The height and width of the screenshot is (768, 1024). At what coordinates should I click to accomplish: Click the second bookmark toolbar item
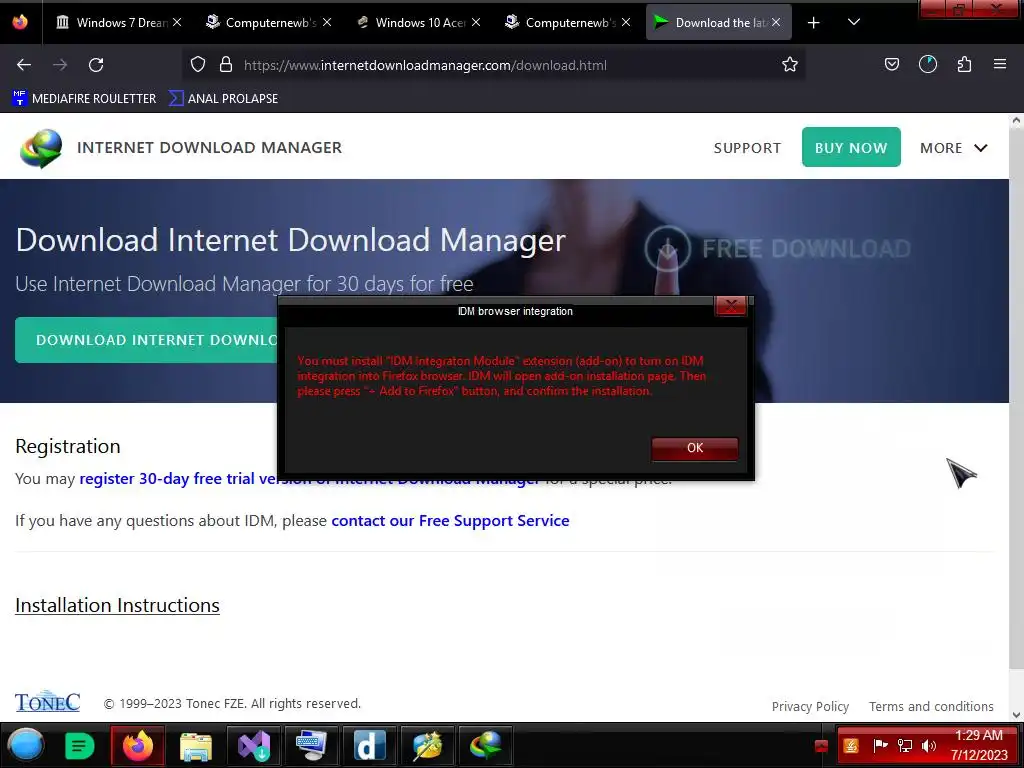point(223,99)
